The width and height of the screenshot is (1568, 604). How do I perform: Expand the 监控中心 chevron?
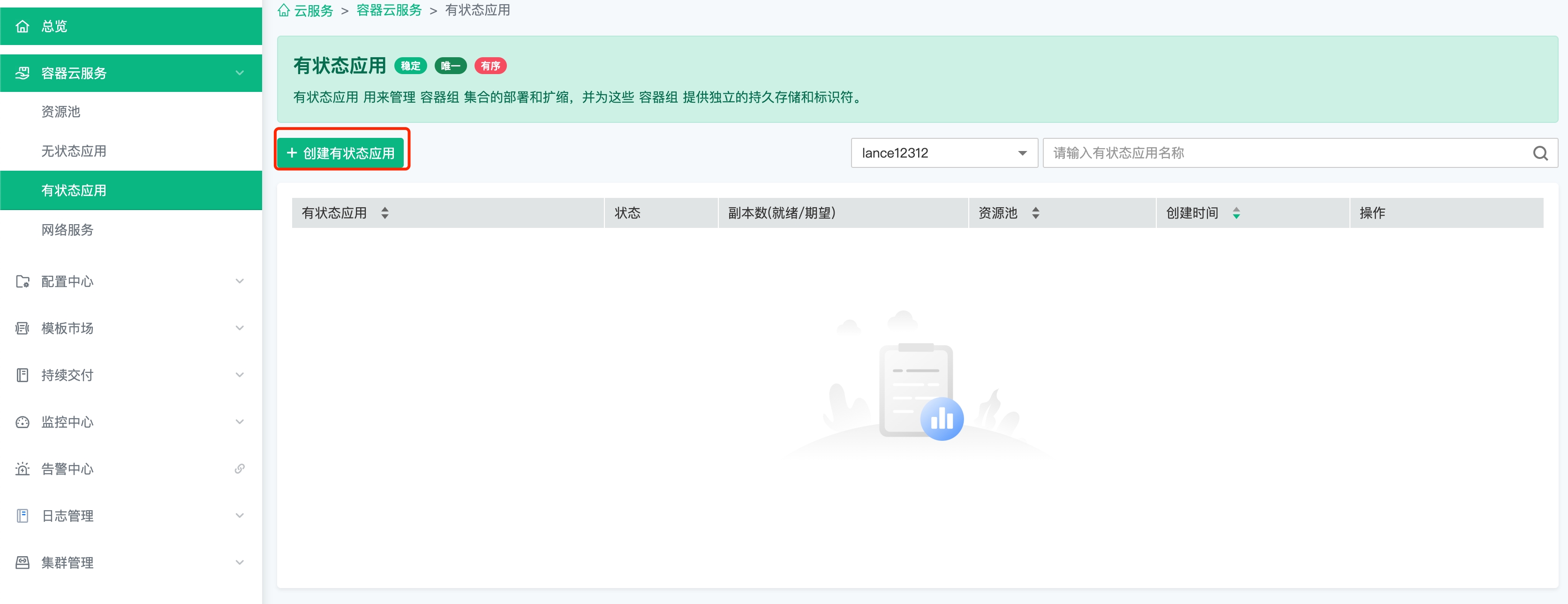point(240,422)
